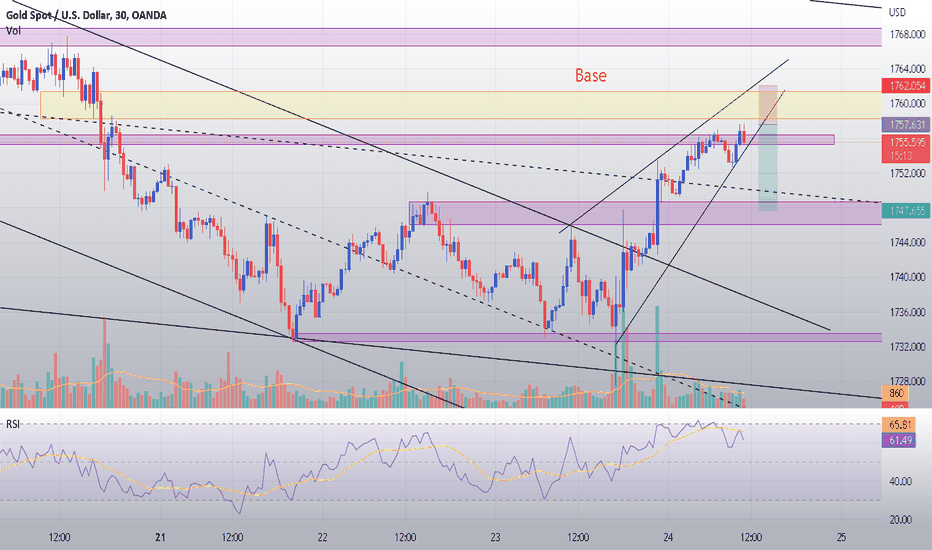The width and height of the screenshot is (932, 550).
Task: Click the purple 61.49 RSI value tag
Action: 899,440
